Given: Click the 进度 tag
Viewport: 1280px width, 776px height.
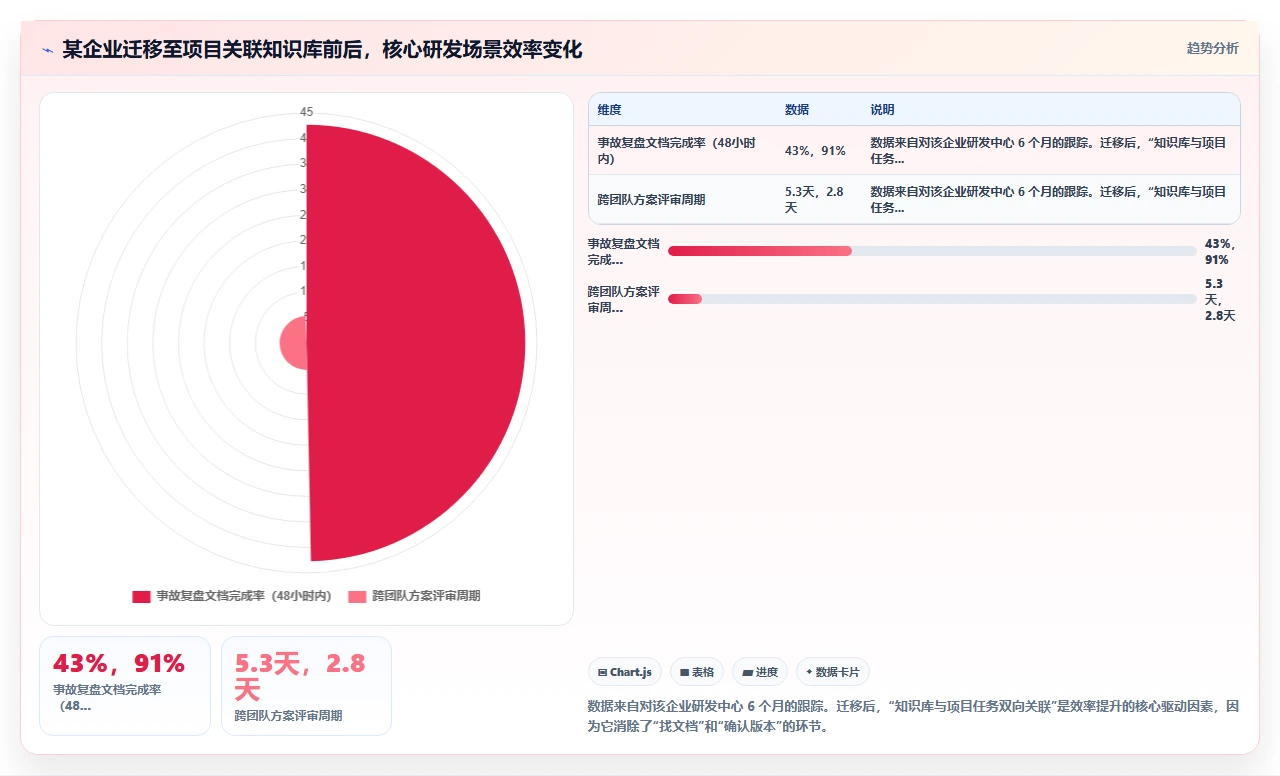Looking at the screenshot, I should coord(760,672).
